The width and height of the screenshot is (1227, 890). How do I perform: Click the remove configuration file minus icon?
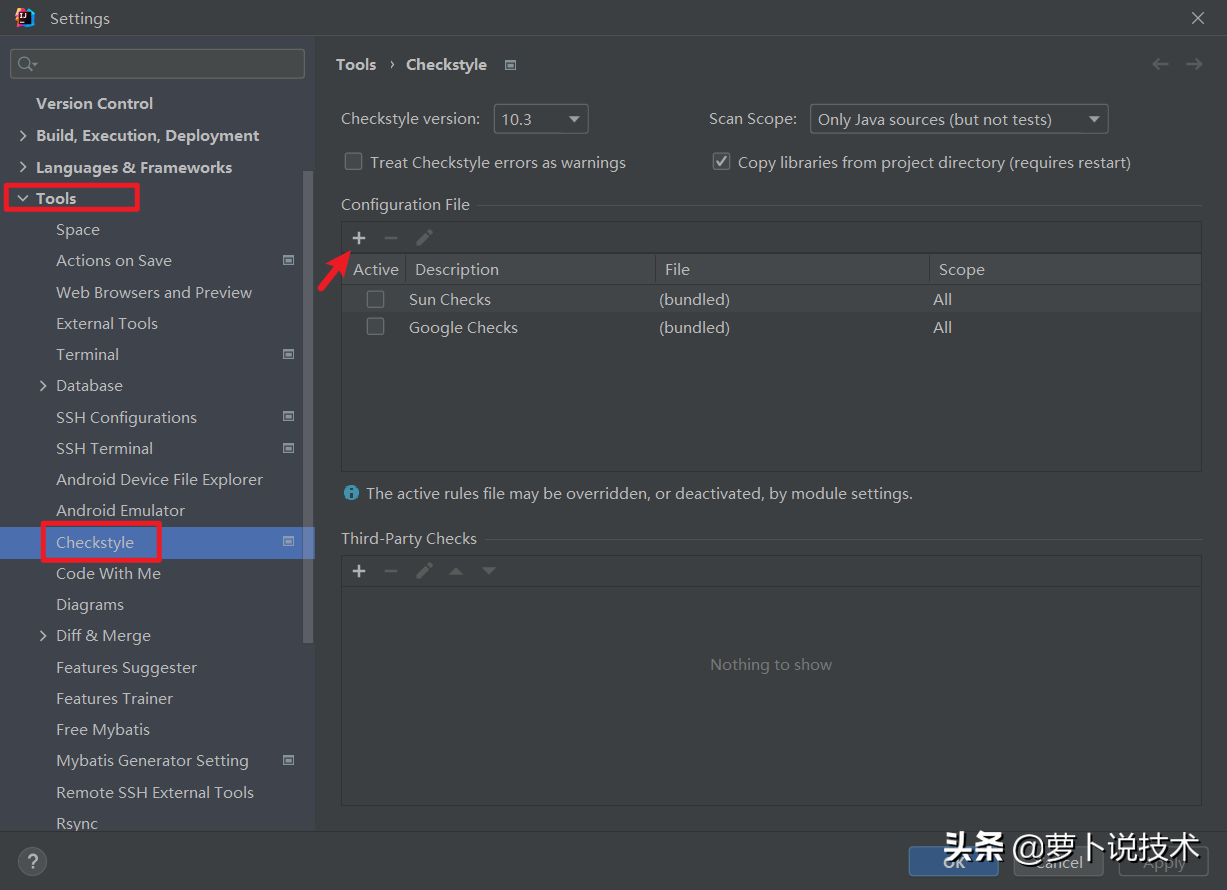coord(391,238)
